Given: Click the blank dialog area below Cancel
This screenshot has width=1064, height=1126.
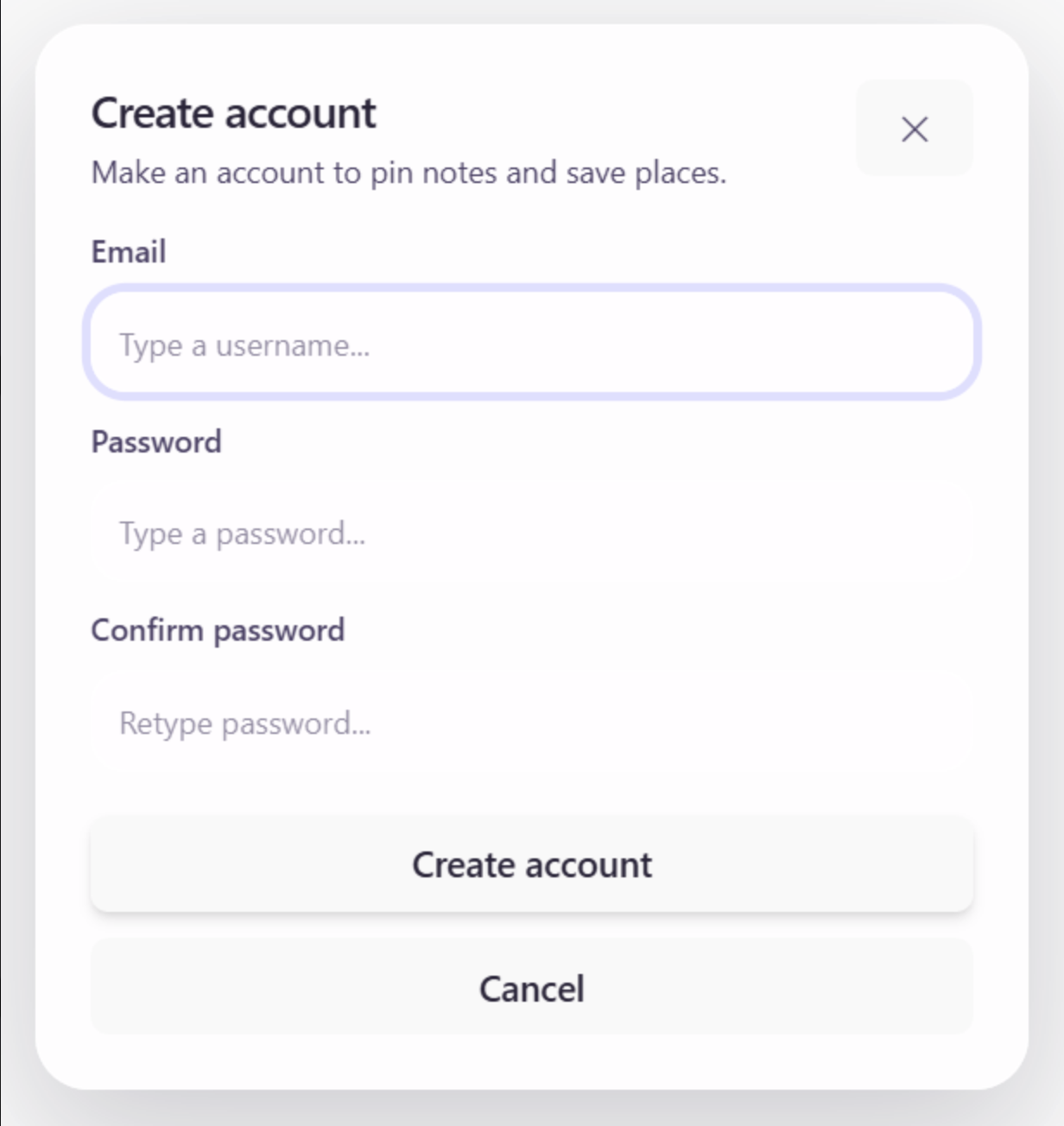Looking at the screenshot, I should pos(532,1060).
